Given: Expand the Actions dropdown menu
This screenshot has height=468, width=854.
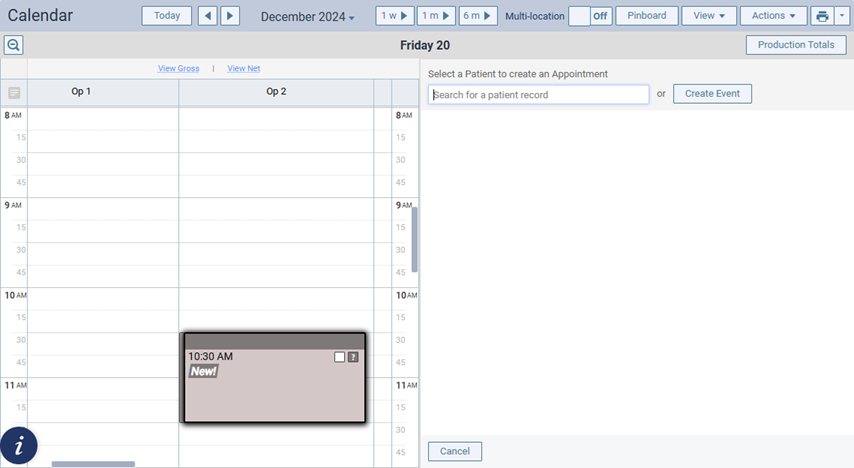Looking at the screenshot, I should click(773, 16).
